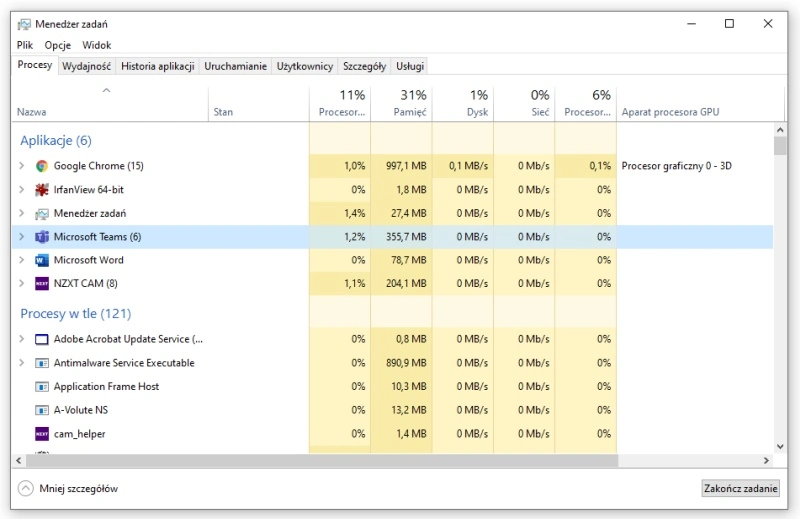Sort processes by Pamięć column header
The width and height of the screenshot is (800, 519).
400,103
